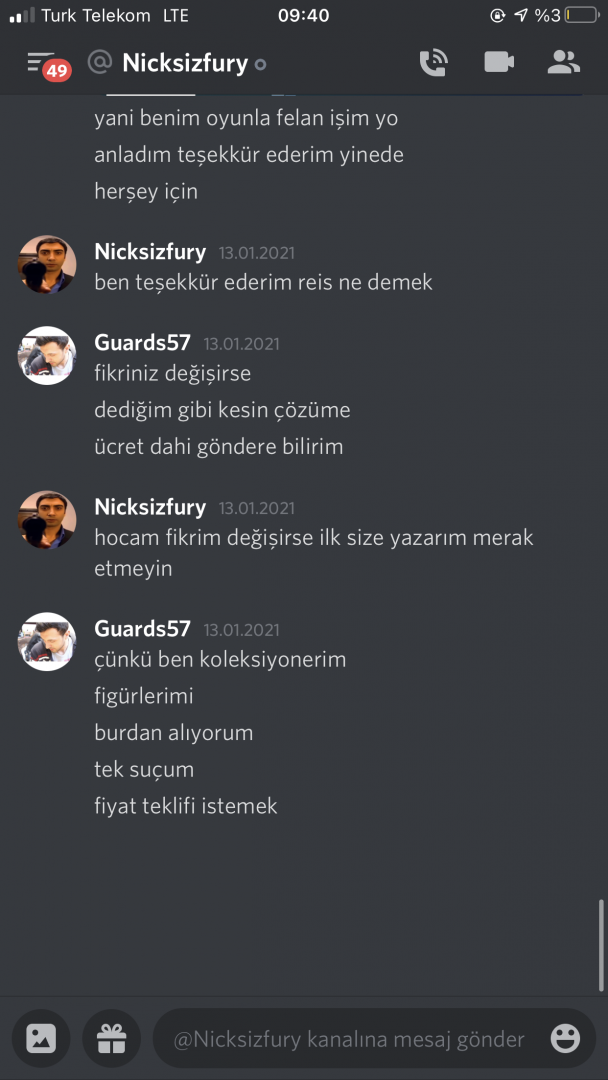The width and height of the screenshot is (608, 1080).
Task: Tap Nicksizfury username above 'hocam fikrim değişirse'
Action: 150,507
